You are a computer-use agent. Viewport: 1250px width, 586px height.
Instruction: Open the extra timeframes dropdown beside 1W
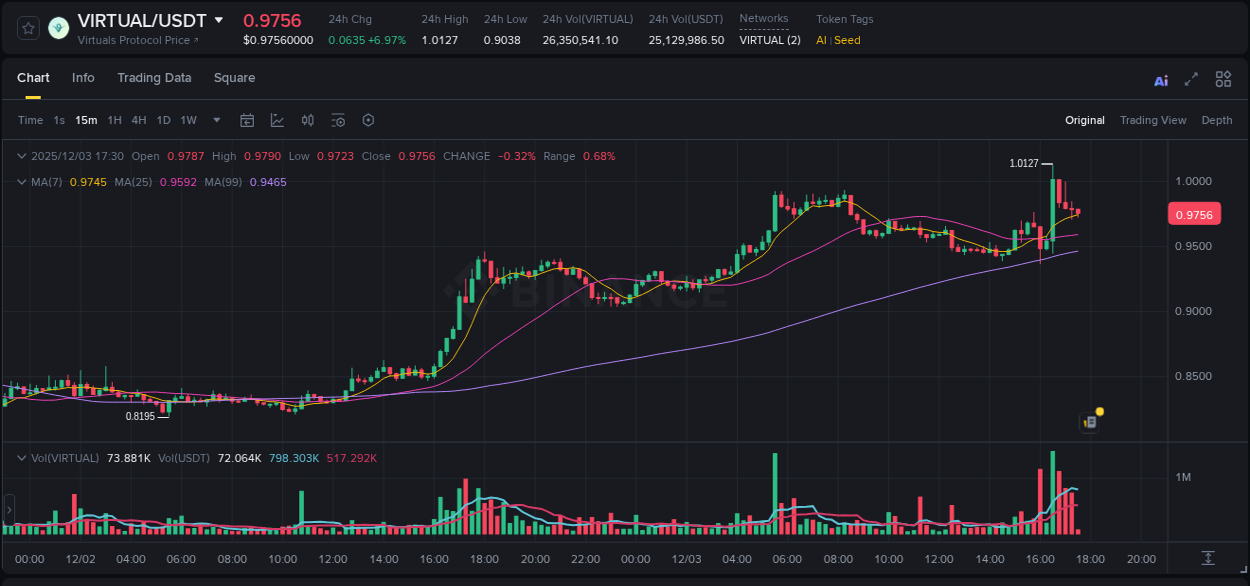click(215, 120)
